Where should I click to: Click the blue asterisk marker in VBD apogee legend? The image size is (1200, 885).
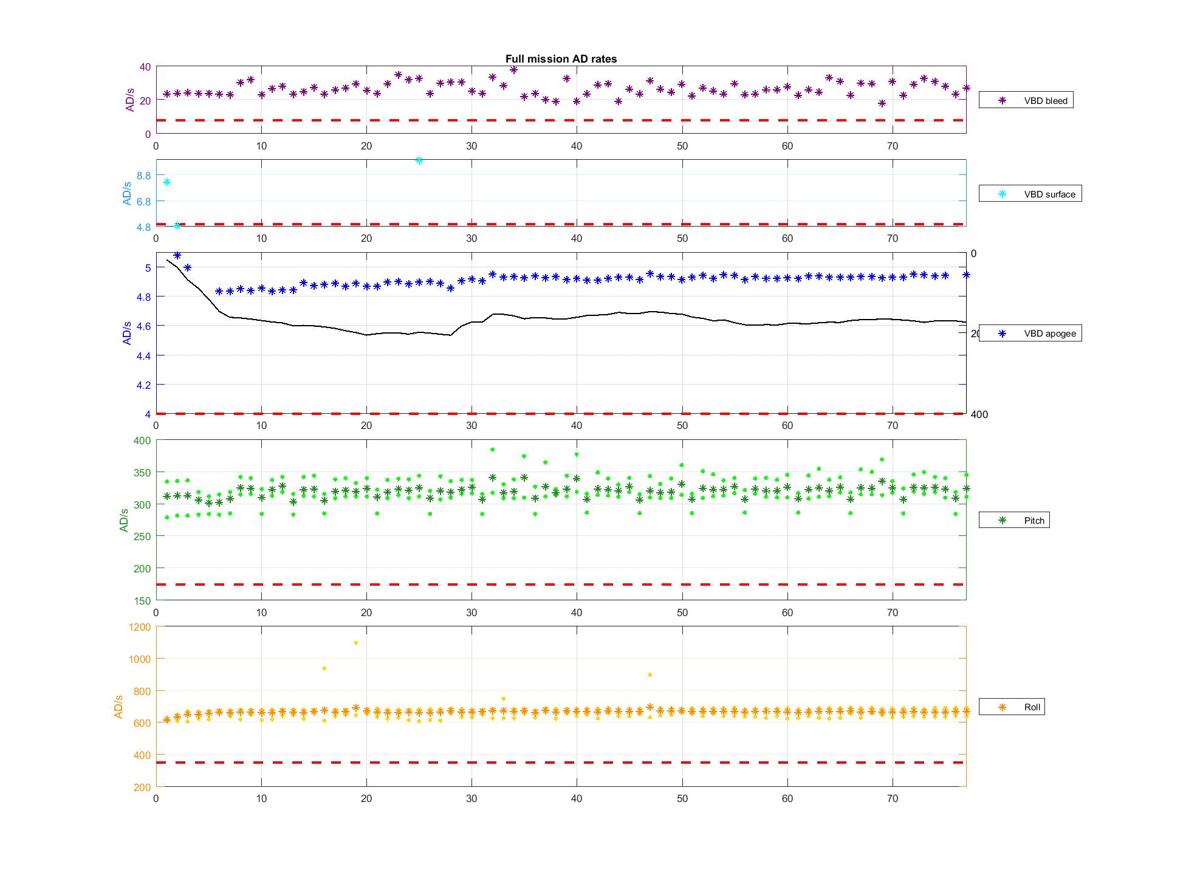pyautogui.click(x=1001, y=334)
